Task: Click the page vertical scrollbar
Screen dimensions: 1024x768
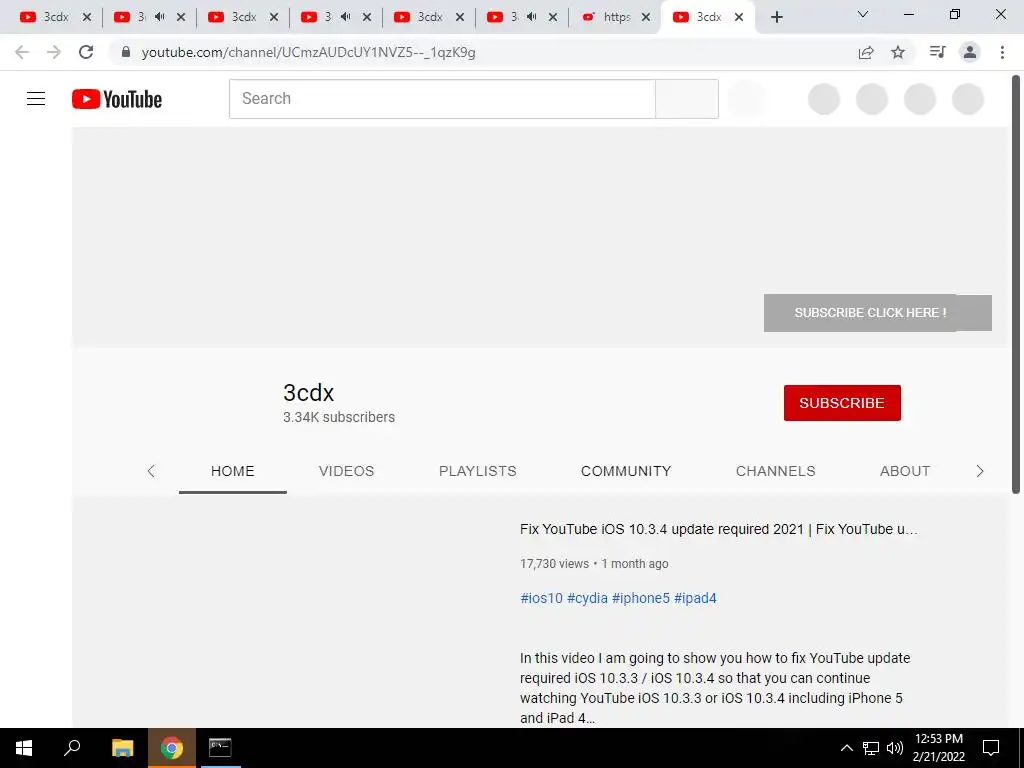Action: pyautogui.click(x=1016, y=284)
